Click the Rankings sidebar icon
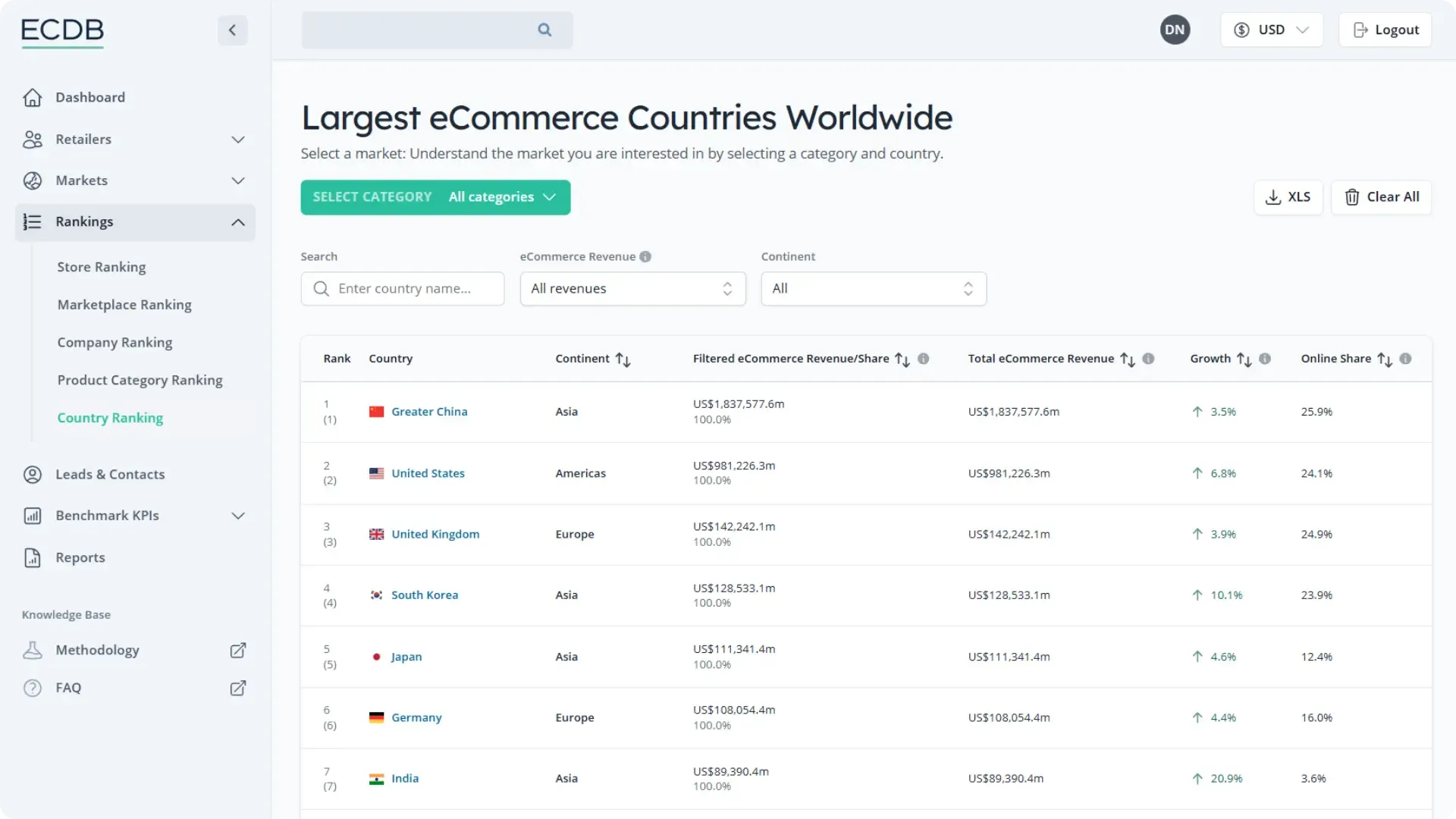The image size is (1456, 819). tap(32, 221)
